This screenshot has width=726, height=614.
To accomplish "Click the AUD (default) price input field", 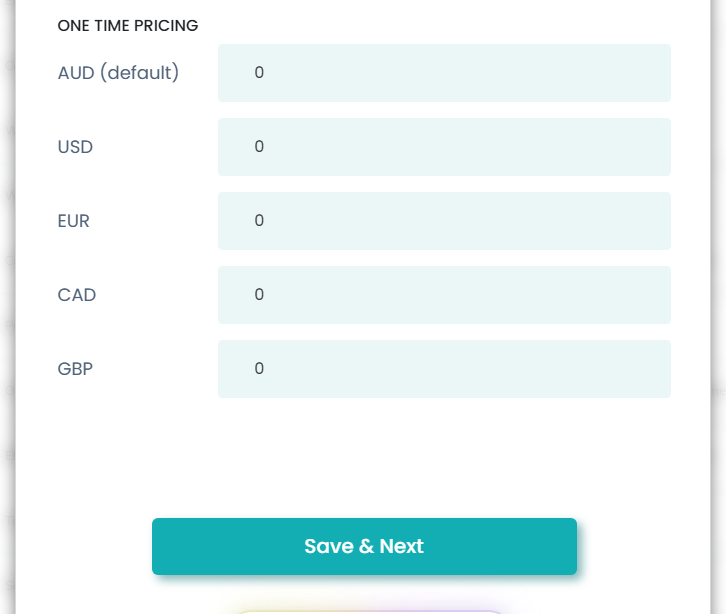I will coord(444,73).
